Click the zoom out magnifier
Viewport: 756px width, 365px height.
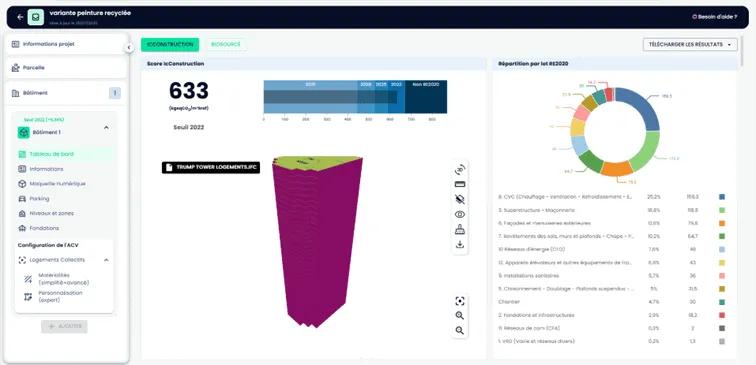[459, 331]
